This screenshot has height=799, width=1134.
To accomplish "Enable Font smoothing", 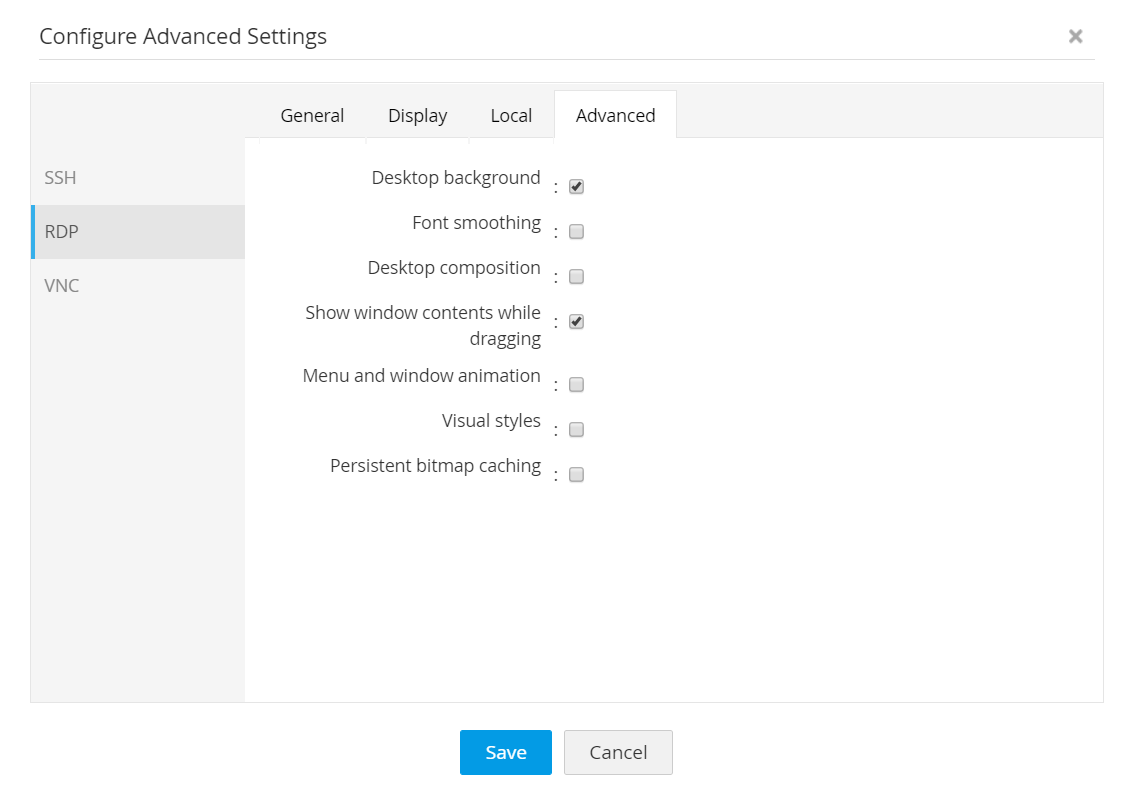I will coord(576,231).
